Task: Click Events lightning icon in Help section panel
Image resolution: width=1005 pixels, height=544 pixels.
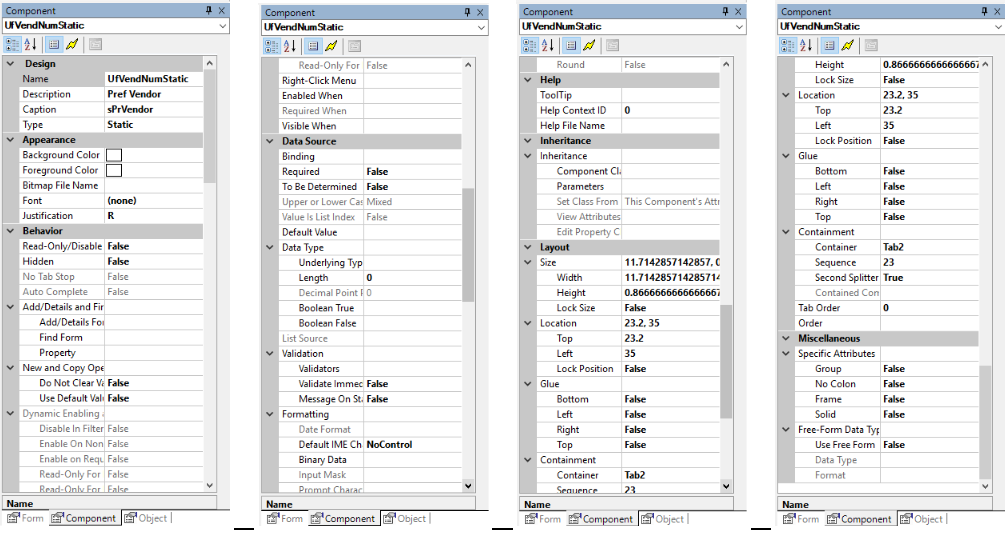Action: (x=589, y=45)
